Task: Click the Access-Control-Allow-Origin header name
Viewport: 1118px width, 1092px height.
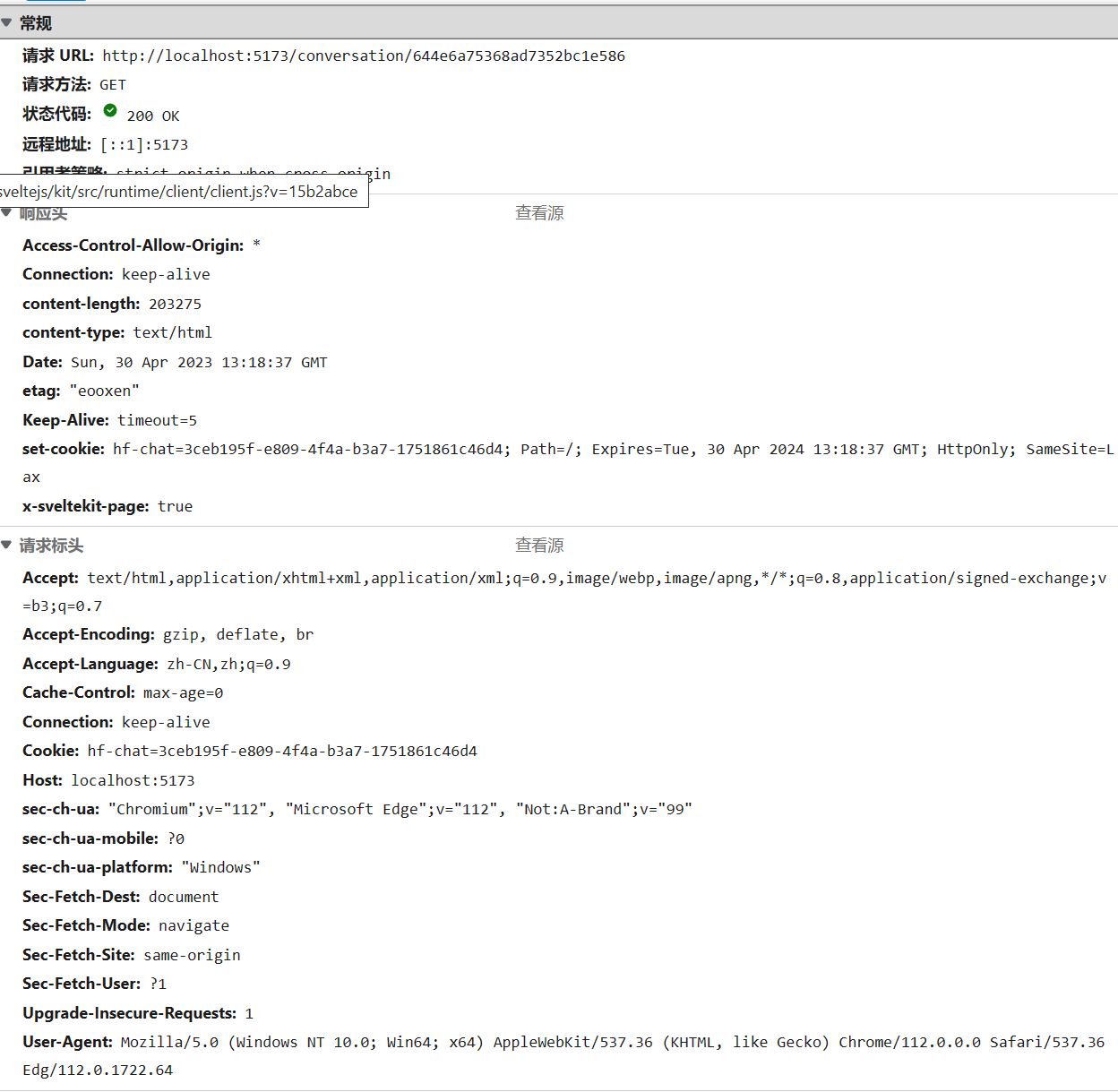Action: click(133, 245)
